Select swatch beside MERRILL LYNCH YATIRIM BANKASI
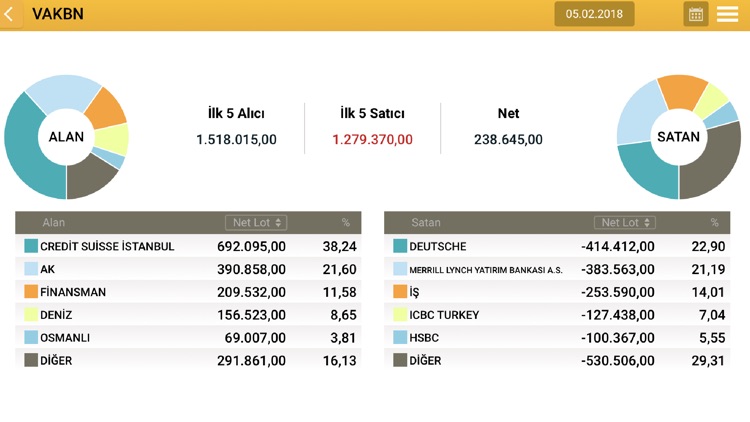The width and height of the screenshot is (750, 422). pos(400,269)
